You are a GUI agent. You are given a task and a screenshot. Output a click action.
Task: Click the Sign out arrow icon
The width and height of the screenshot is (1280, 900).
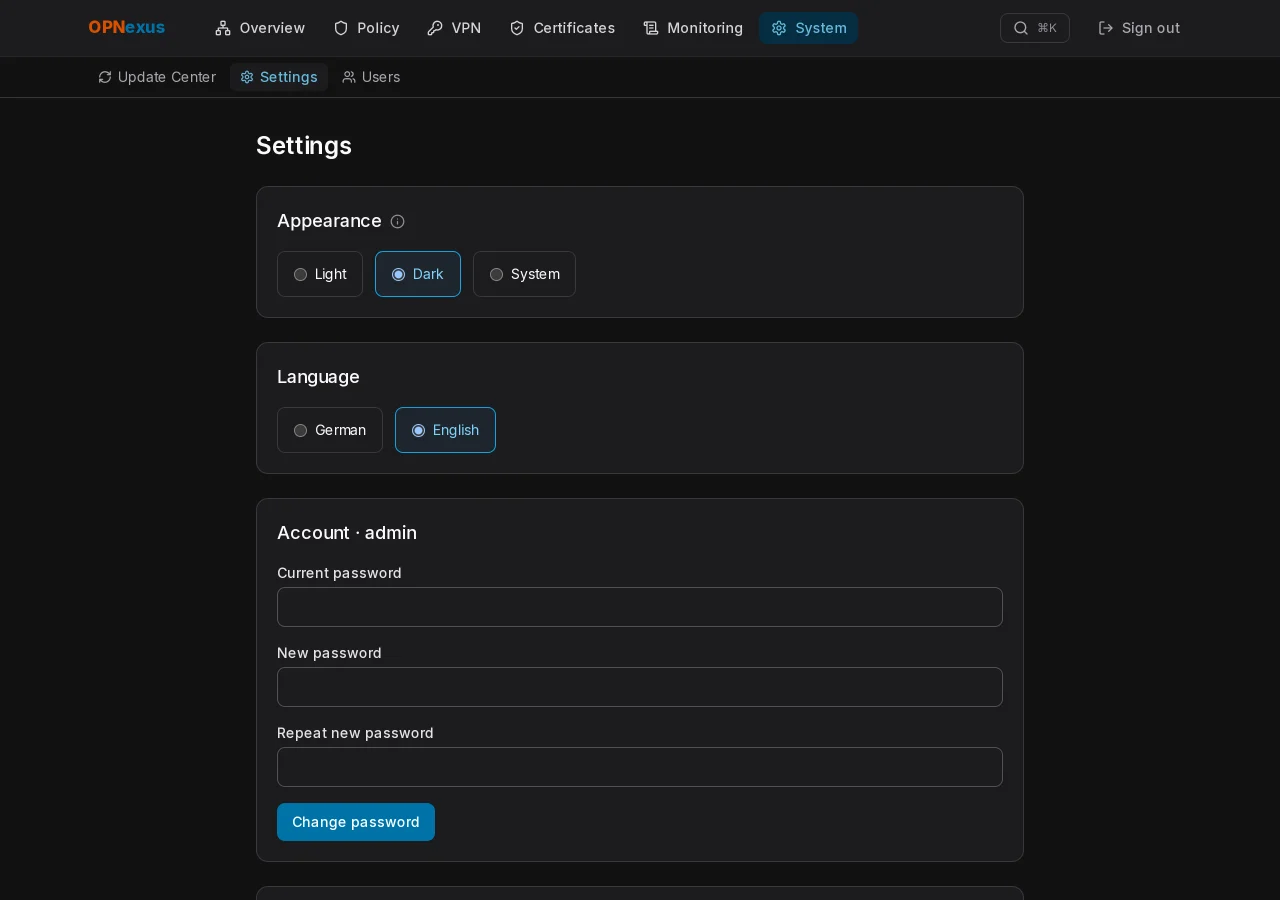pos(1106,28)
